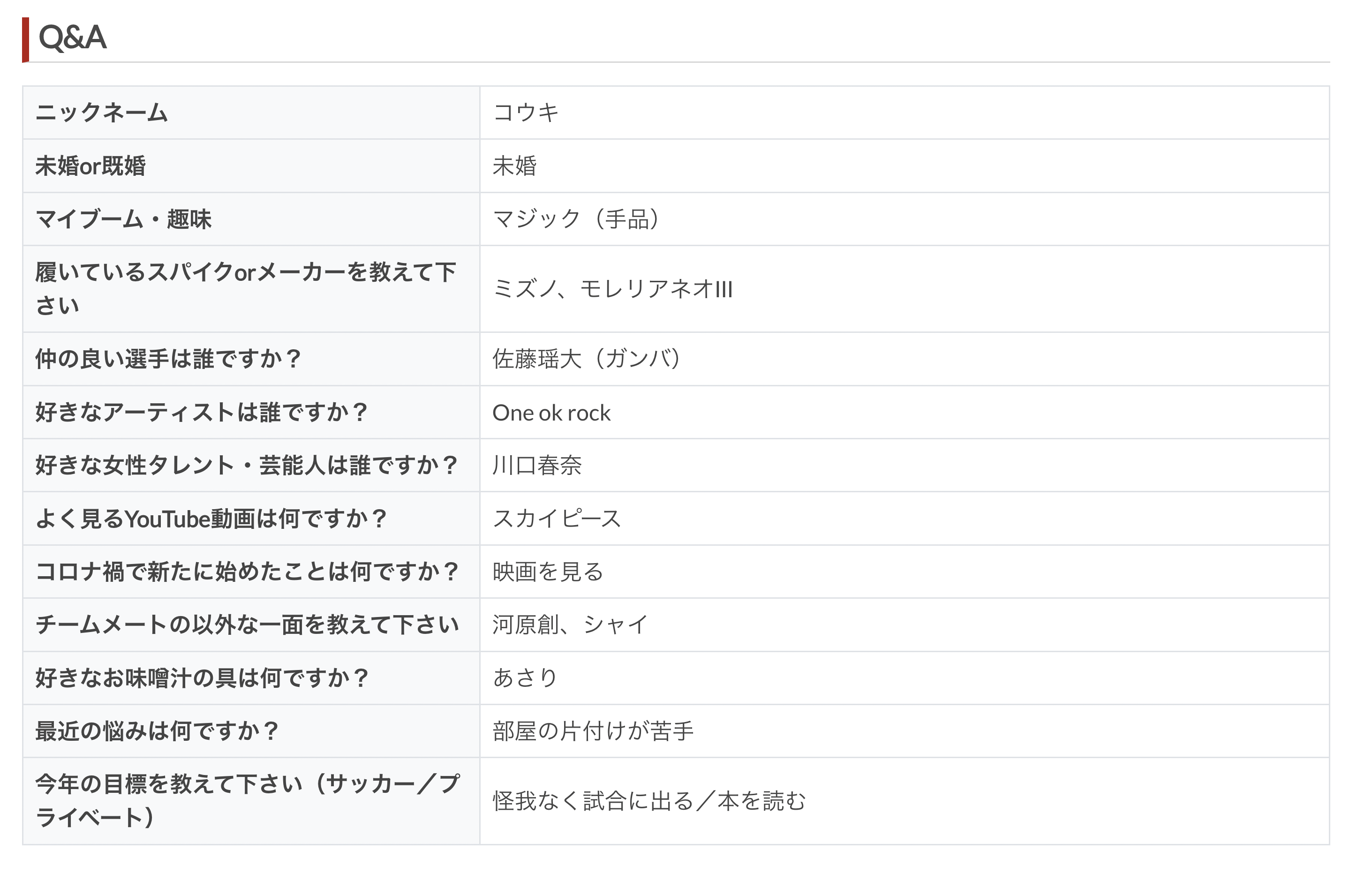Select the question about 好きな女性タレント・芸能人
This screenshot has width=1372, height=873.
(x=251, y=466)
